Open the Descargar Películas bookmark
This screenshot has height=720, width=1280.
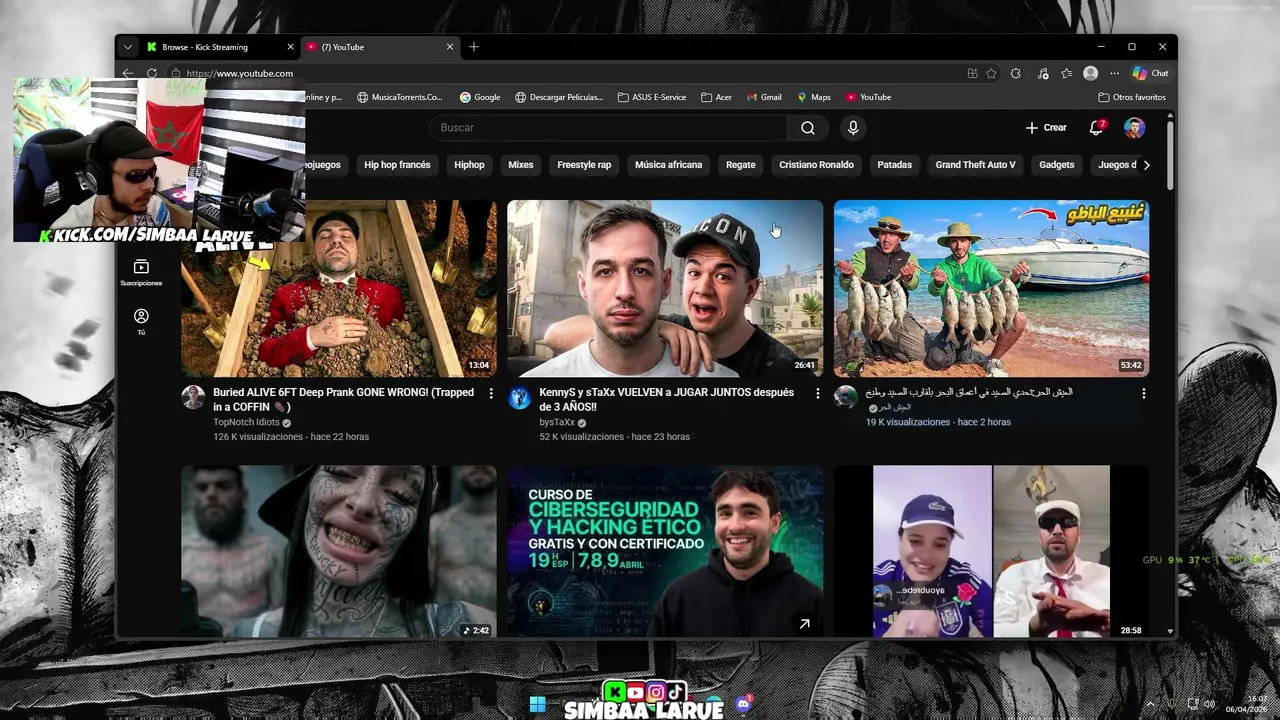[559, 97]
